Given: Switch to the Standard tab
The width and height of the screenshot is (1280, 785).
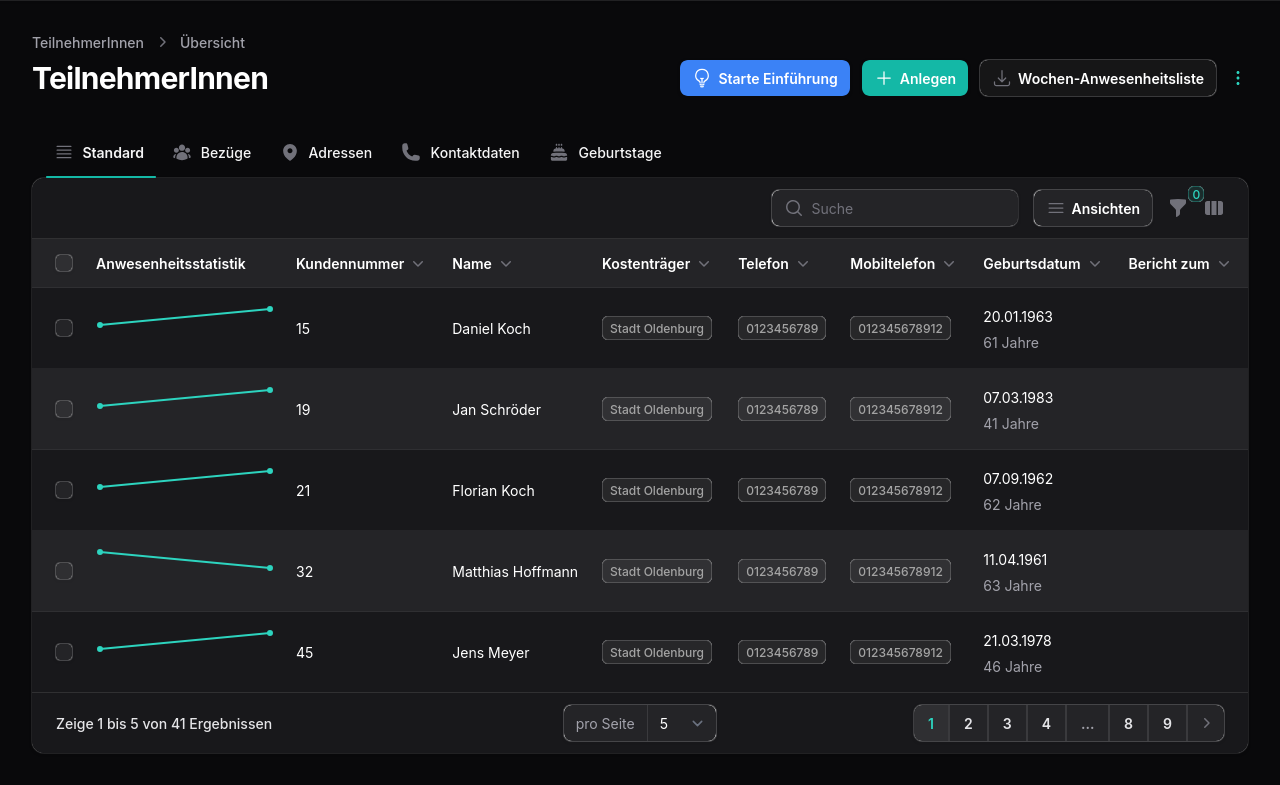Looking at the screenshot, I should (x=101, y=153).
